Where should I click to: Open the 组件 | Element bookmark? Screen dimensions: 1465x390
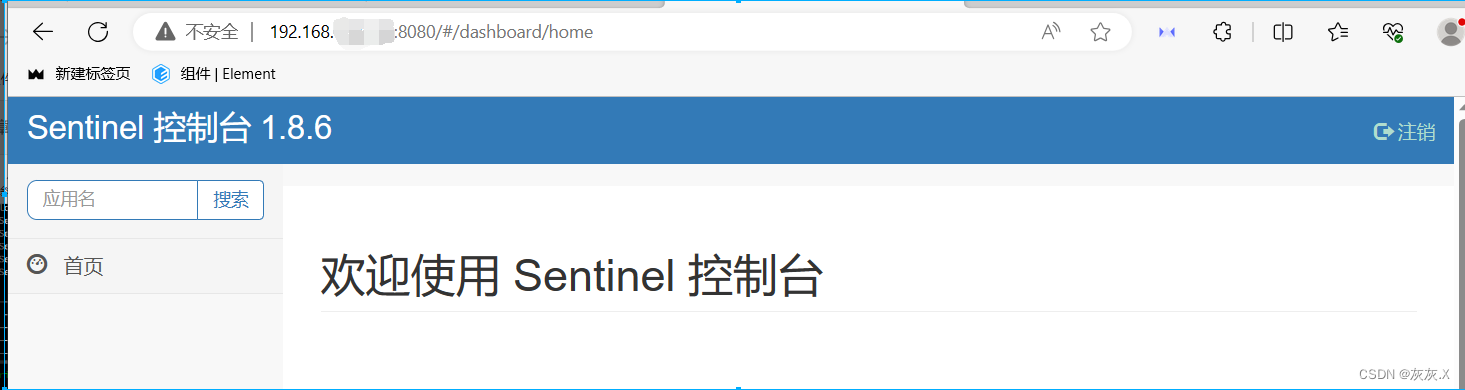(x=214, y=74)
